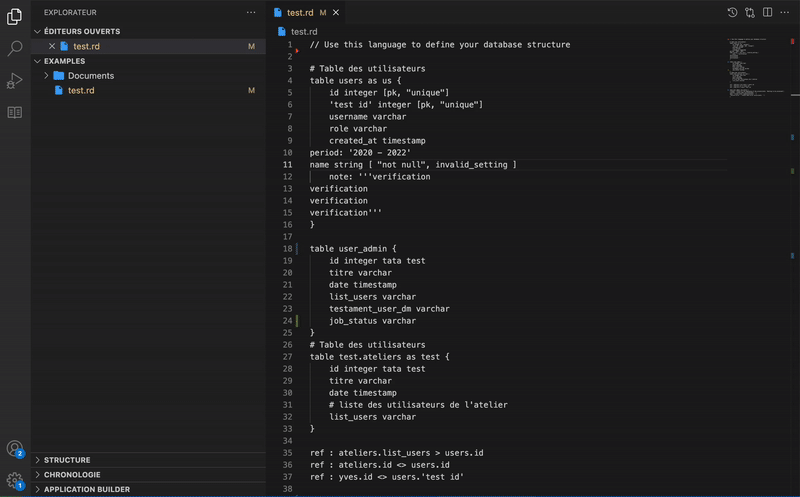Expand the Chronologie section
Image resolution: width=800 pixels, height=497 pixels.
click(37, 475)
